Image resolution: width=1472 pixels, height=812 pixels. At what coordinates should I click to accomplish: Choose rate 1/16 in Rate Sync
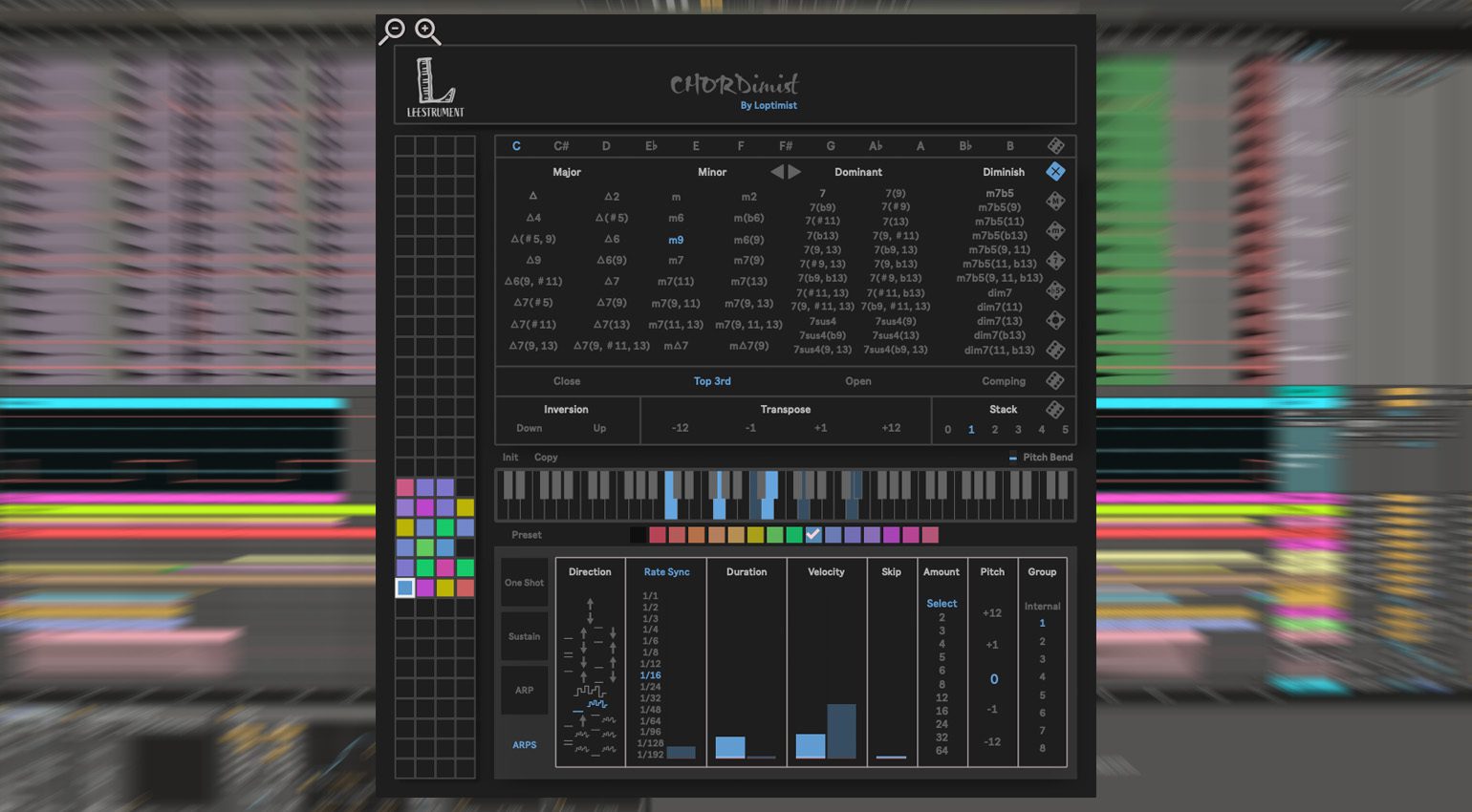[x=650, y=675]
